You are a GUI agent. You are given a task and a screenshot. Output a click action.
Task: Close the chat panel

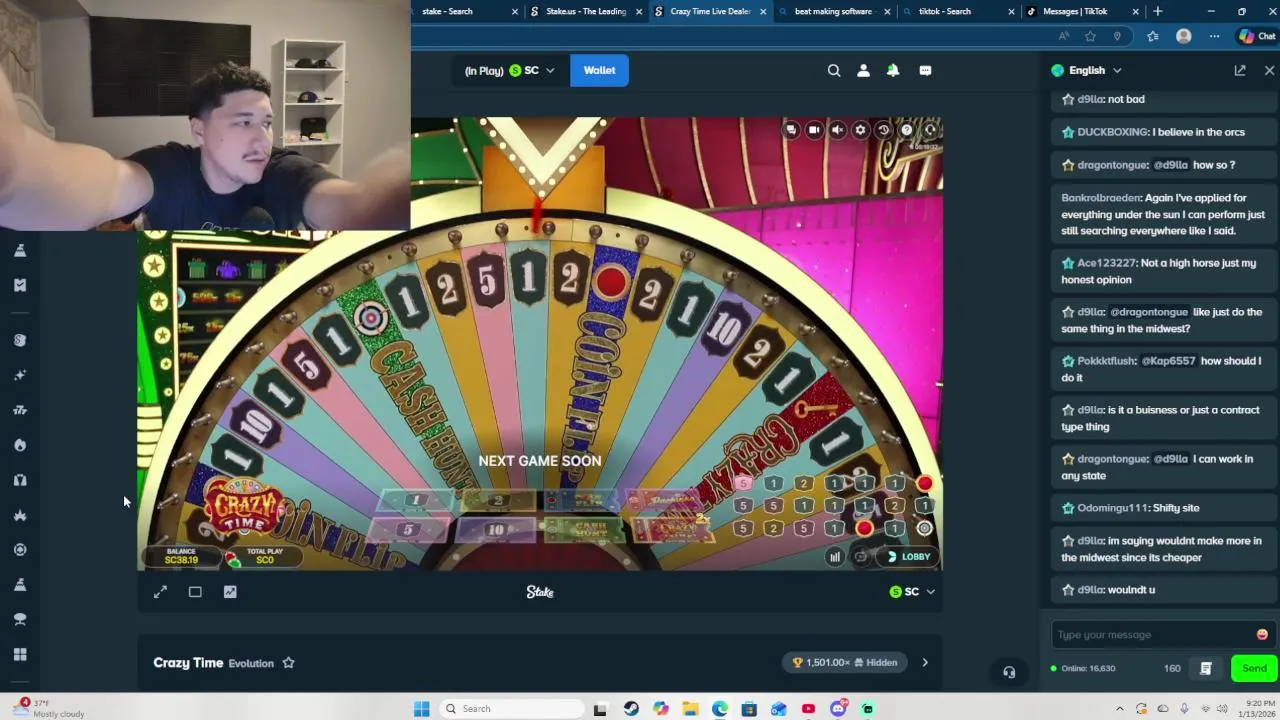(x=1269, y=70)
